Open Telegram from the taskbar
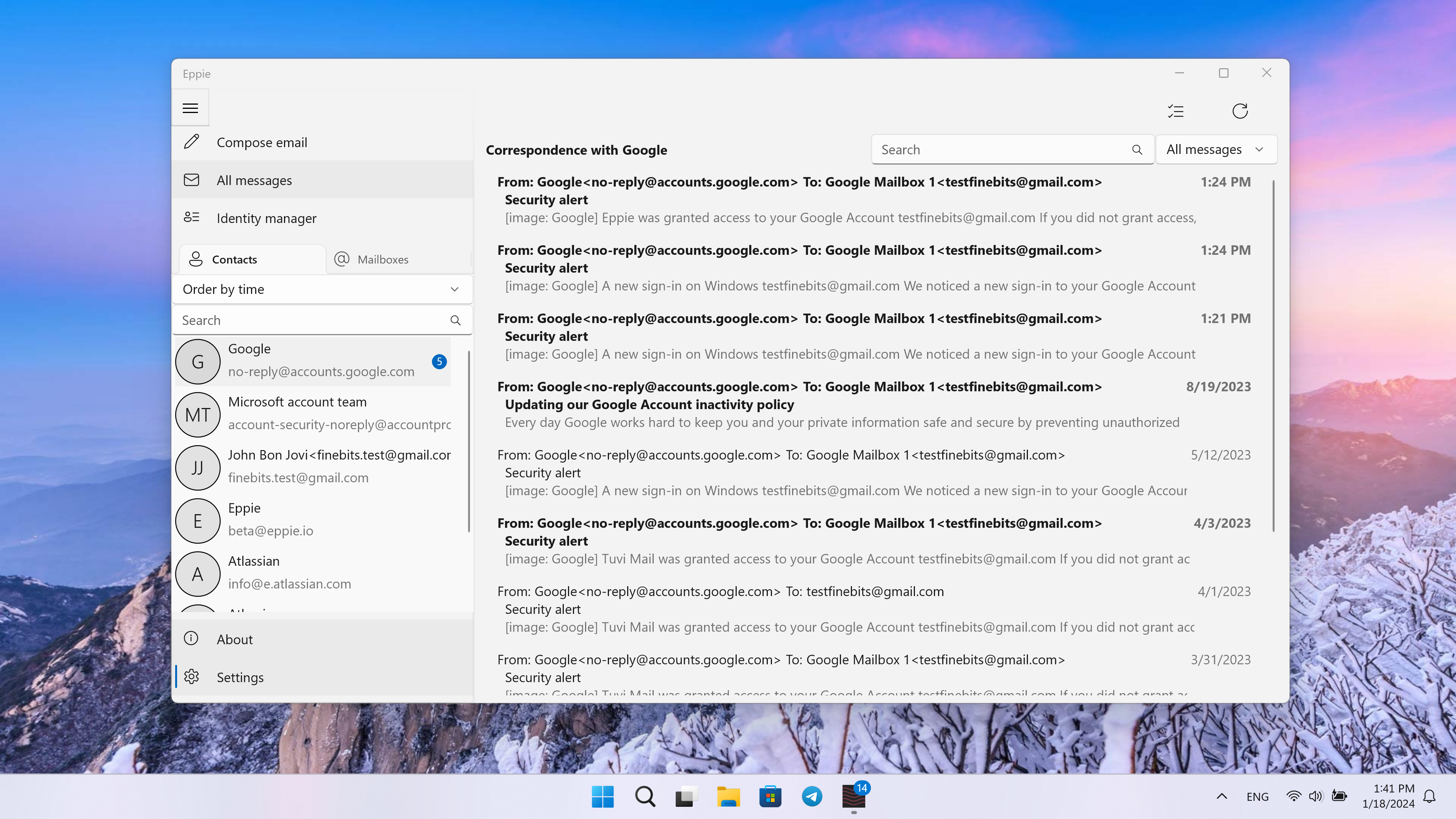Image resolution: width=1456 pixels, height=819 pixels. (x=812, y=796)
